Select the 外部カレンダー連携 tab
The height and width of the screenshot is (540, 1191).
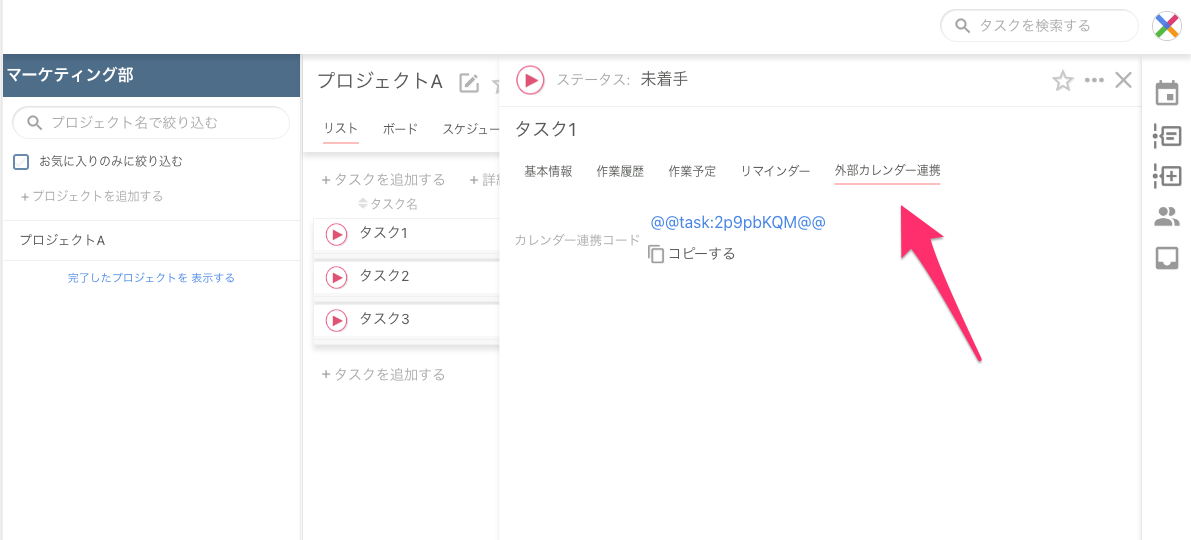pyautogui.click(x=887, y=171)
